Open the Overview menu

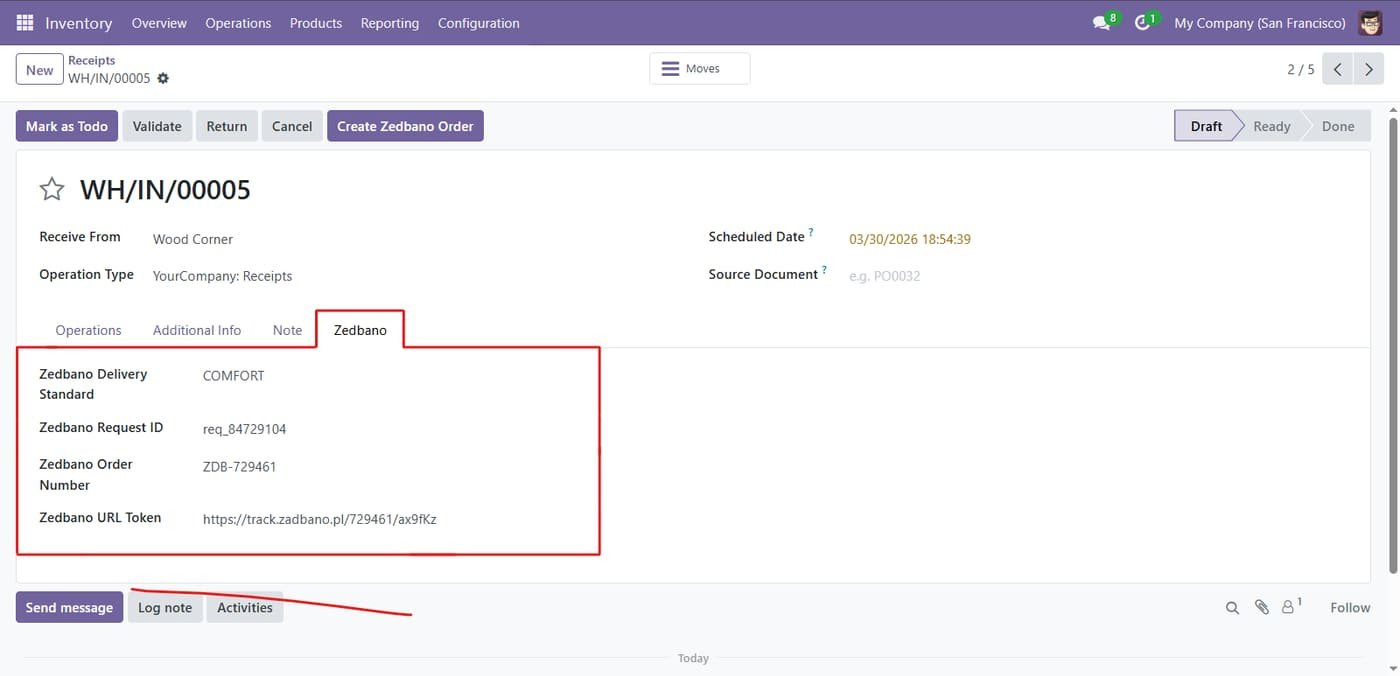(x=159, y=22)
